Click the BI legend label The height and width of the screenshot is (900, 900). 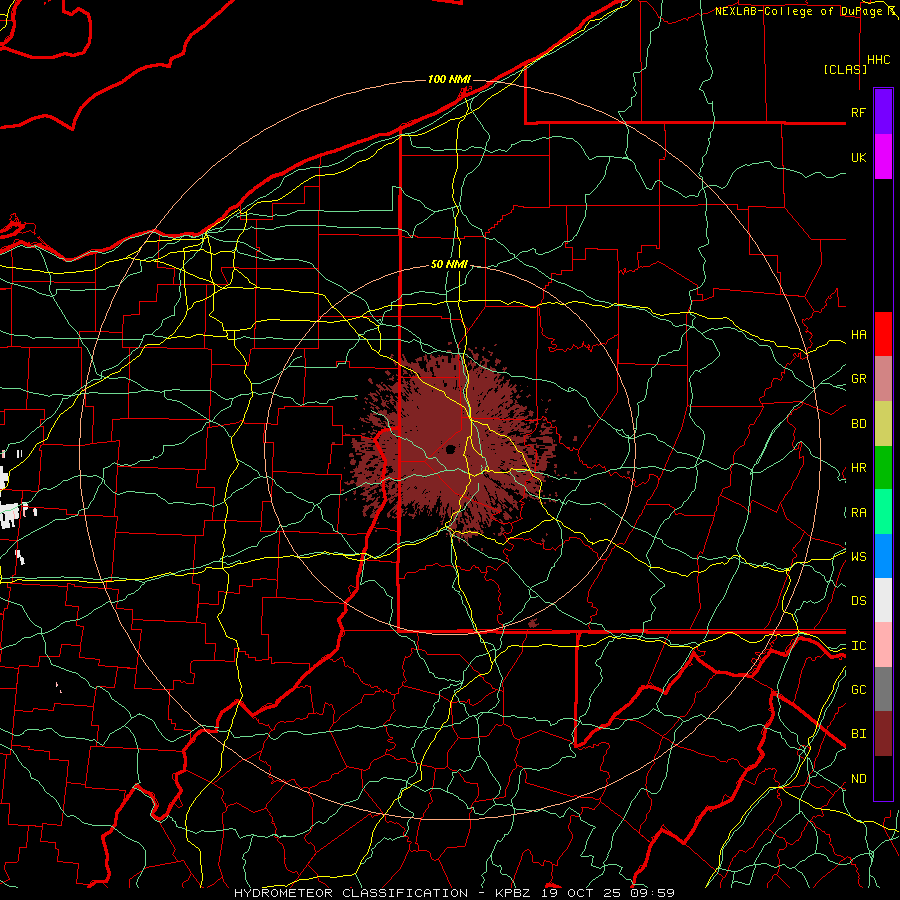[858, 734]
